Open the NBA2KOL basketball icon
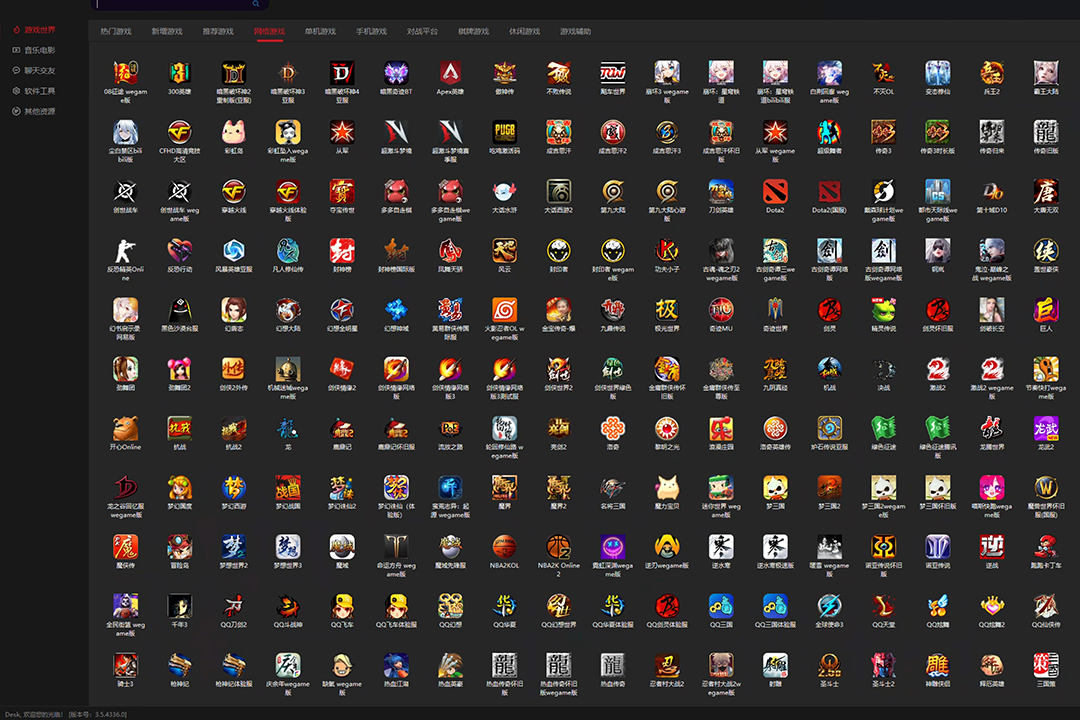This screenshot has height=720, width=1080. tap(504, 546)
